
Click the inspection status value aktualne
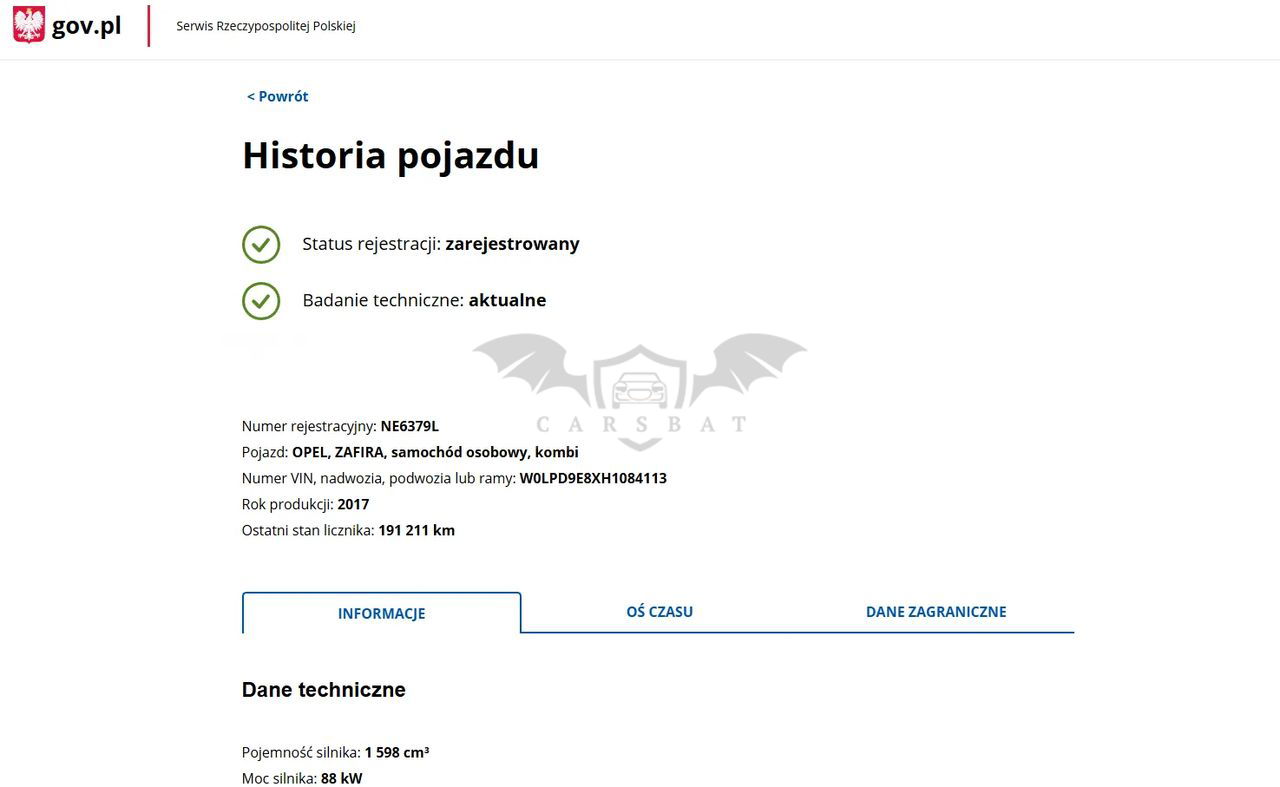tap(507, 301)
